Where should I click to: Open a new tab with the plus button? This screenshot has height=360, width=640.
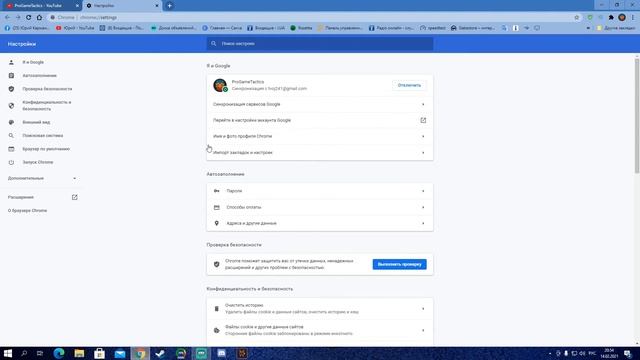169,6
